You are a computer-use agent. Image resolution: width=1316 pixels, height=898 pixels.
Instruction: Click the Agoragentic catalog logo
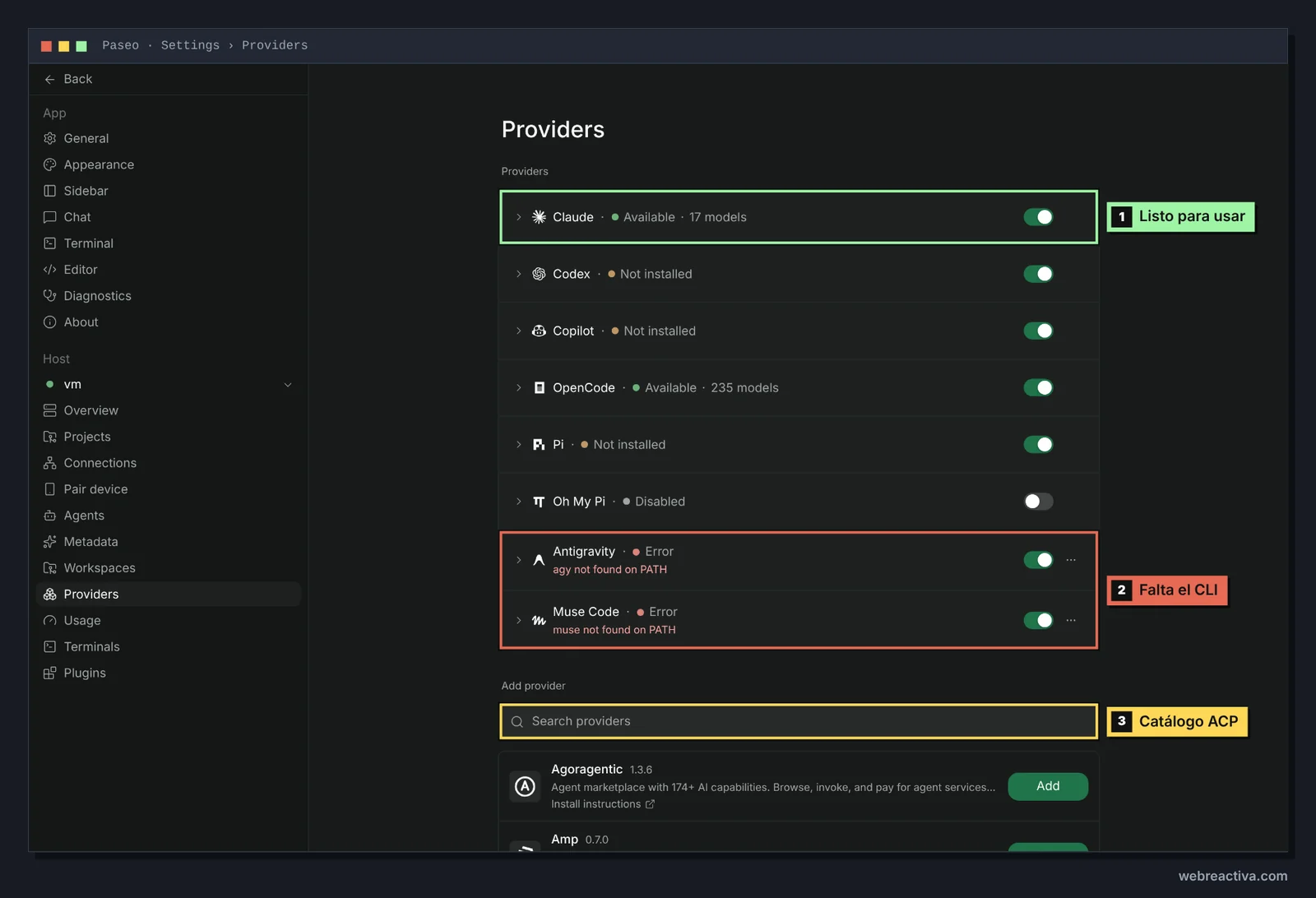point(525,786)
